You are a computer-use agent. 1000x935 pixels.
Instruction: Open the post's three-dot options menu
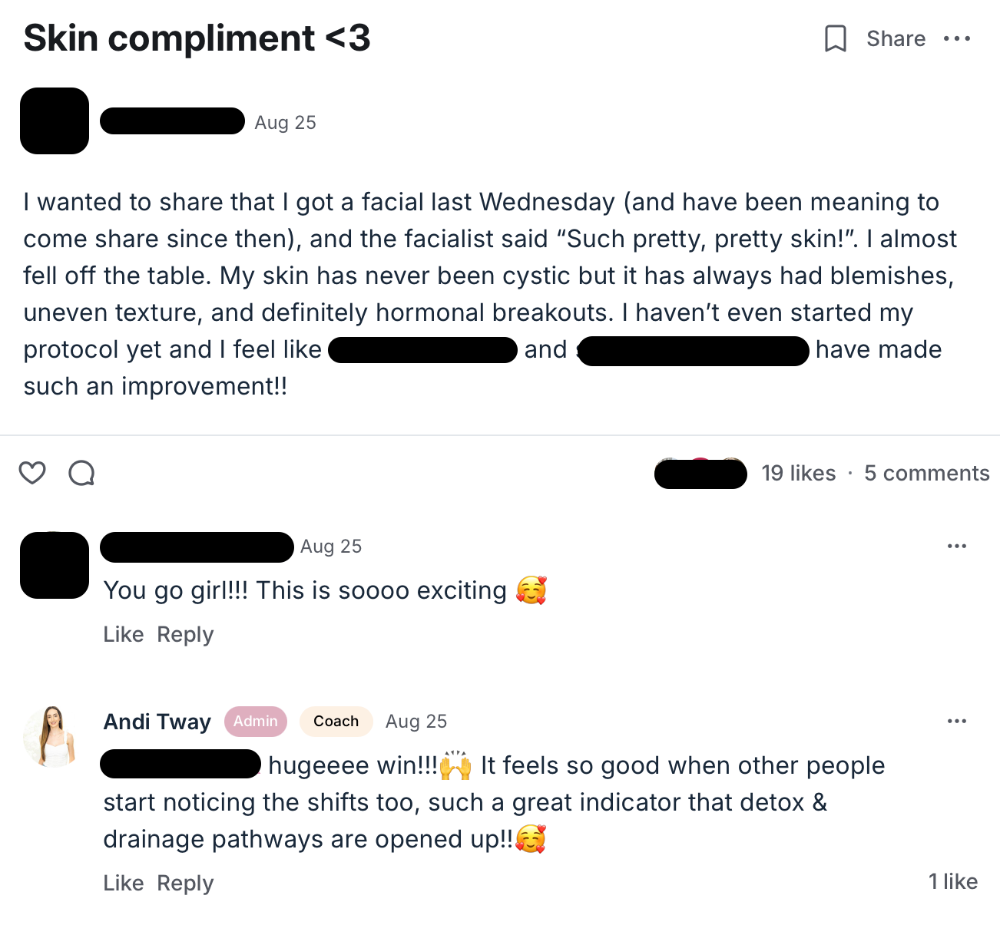coord(957,39)
